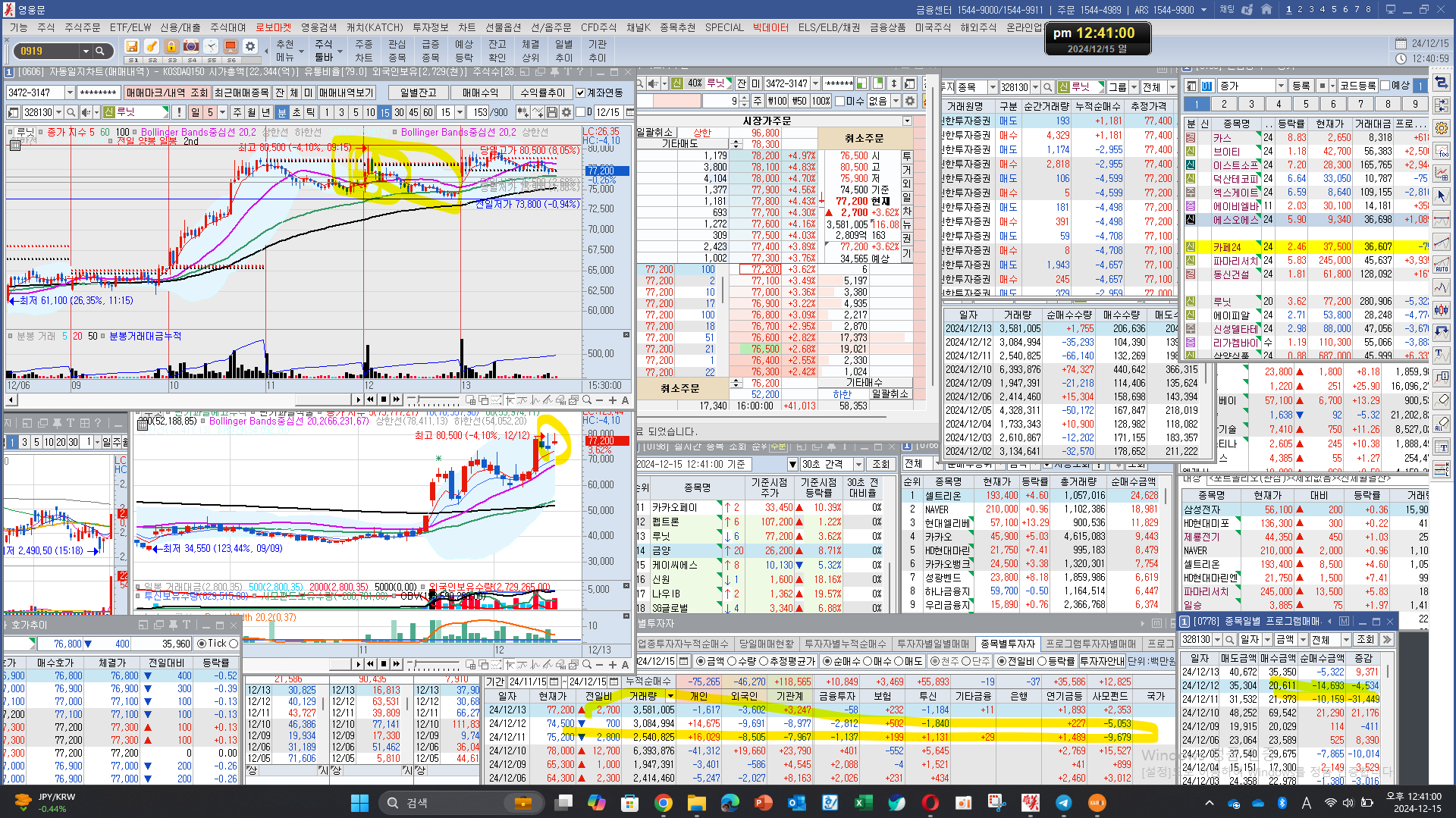This screenshot has height=818, width=1456.
Task: Click the 코드등록 button in watchlist window
Action: [x=1357, y=86]
